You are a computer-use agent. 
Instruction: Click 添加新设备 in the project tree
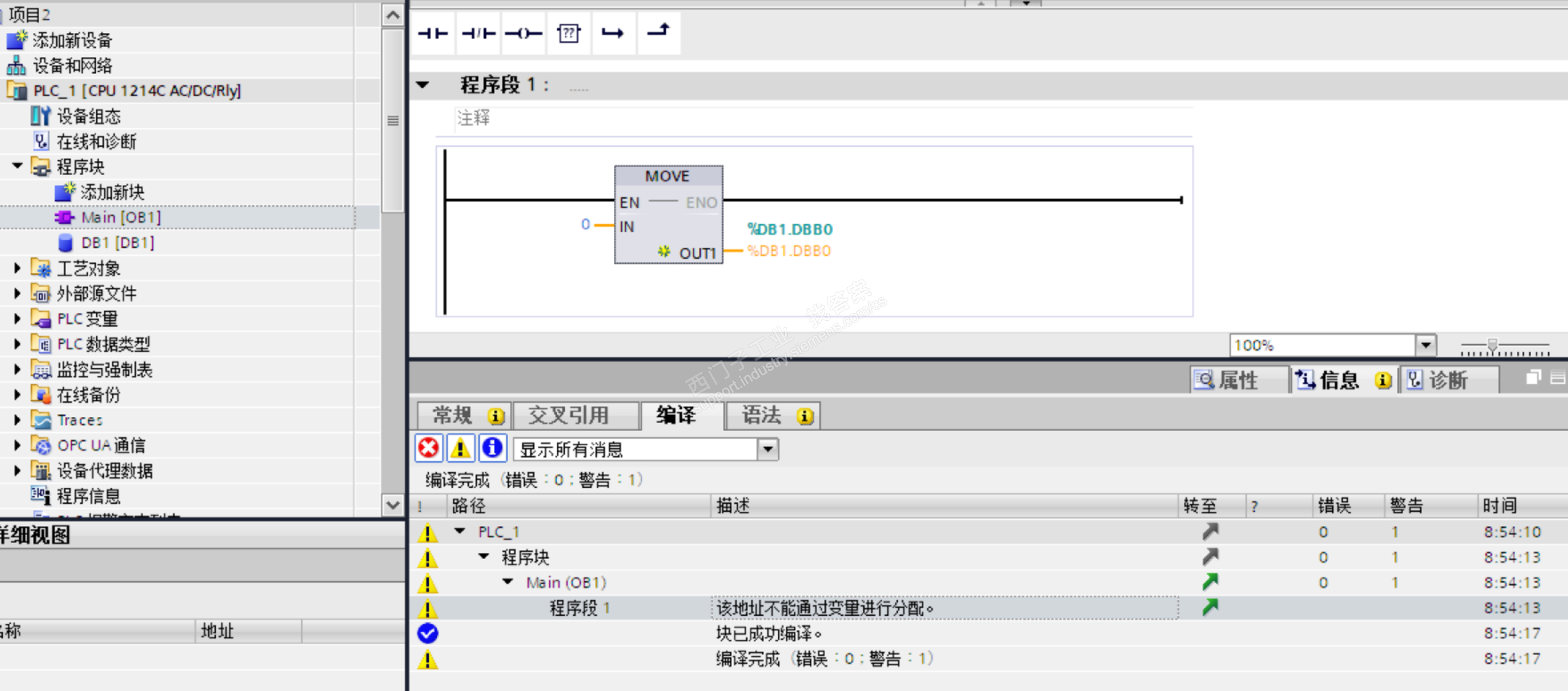point(71,40)
